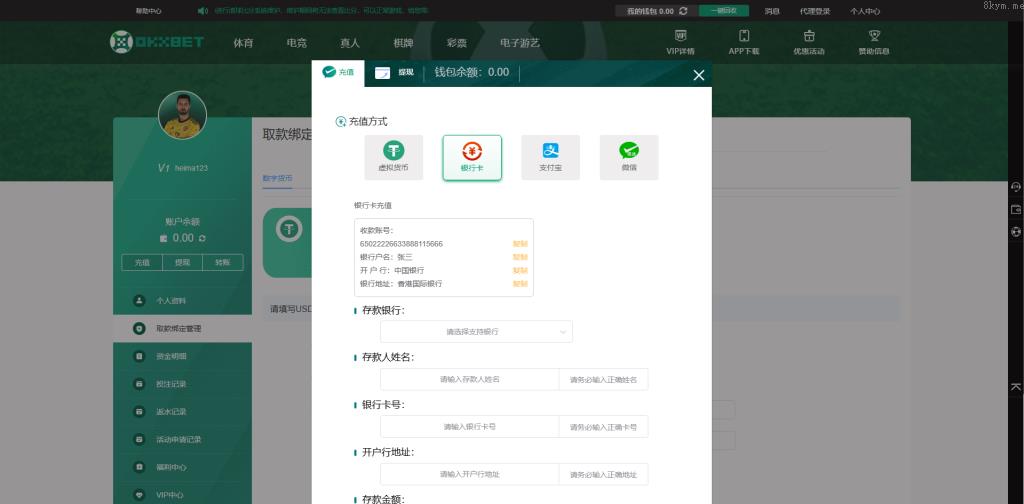The height and width of the screenshot is (504, 1024).
Task: Open 电子游艺 menu item
Action: pos(519,43)
